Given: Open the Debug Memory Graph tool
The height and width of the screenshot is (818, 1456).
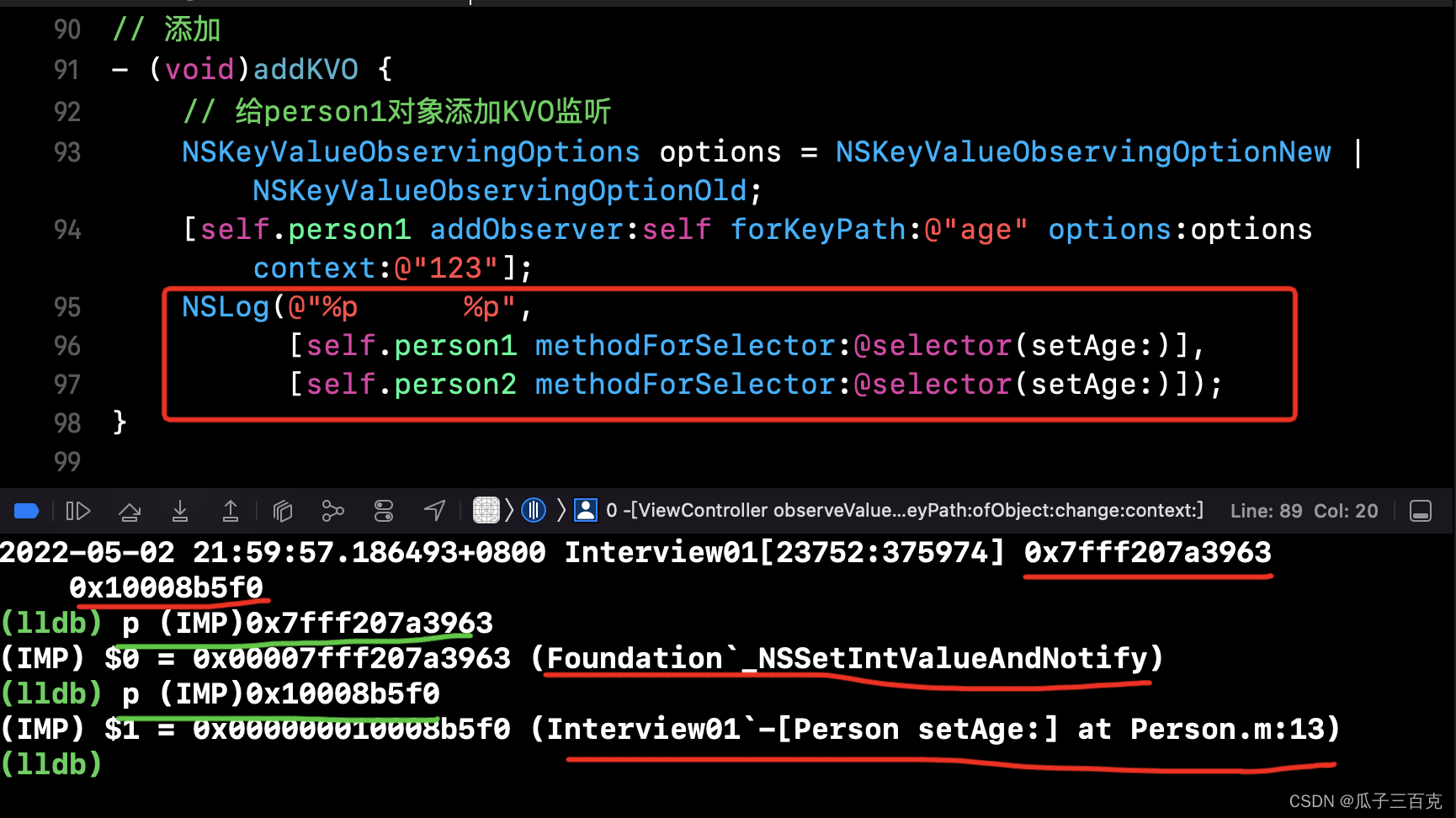Looking at the screenshot, I should pyautogui.click(x=333, y=511).
